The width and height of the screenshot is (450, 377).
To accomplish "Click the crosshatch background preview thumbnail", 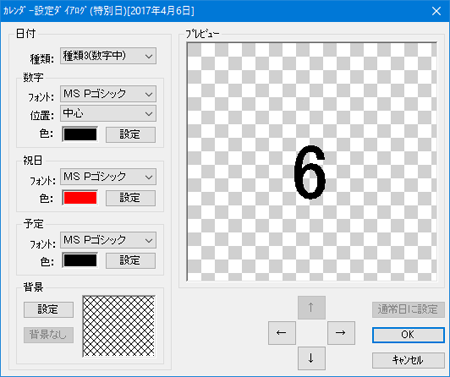I will [x=119, y=326].
